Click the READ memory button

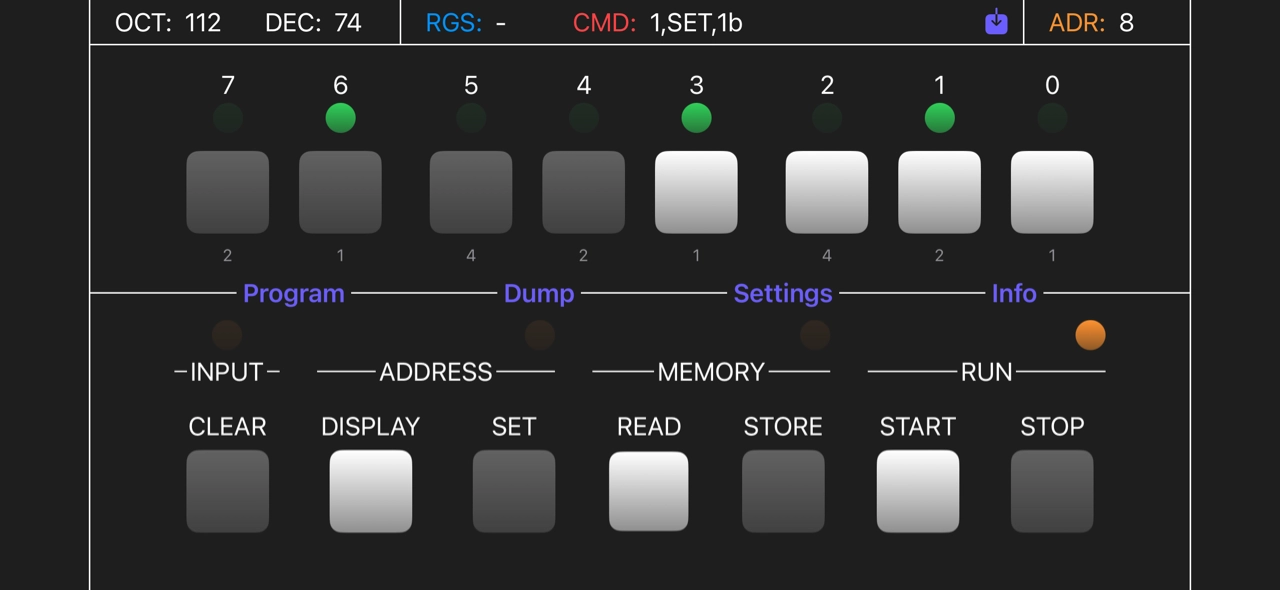coord(649,491)
